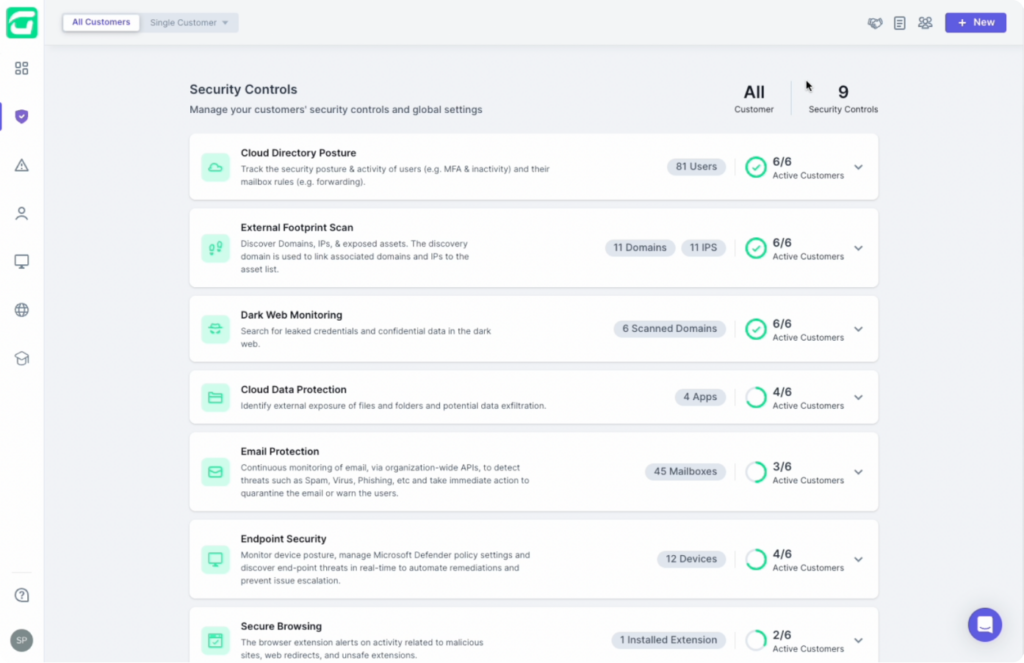Image resolution: width=1024 pixels, height=663 pixels.
Task: Click the Endpoint Security 4/6 progress ring
Action: (756, 559)
